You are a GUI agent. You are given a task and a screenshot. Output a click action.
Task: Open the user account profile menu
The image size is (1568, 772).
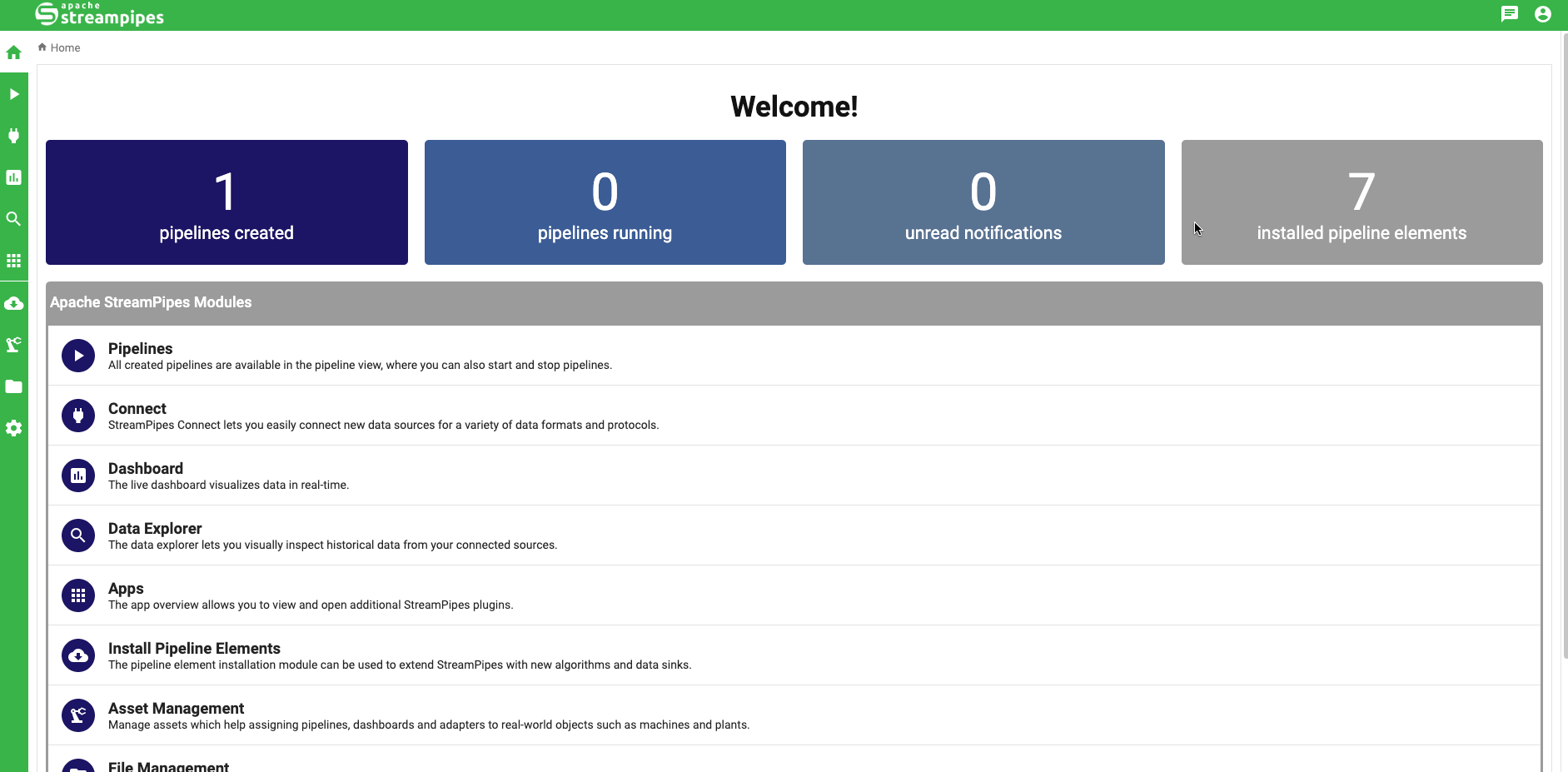pyautogui.click(x=1542, y=14)
